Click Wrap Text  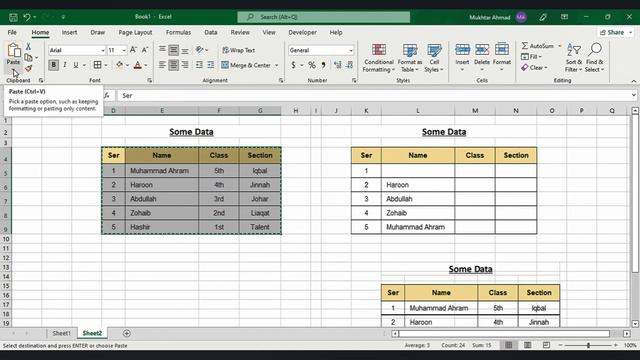(239, 50)
